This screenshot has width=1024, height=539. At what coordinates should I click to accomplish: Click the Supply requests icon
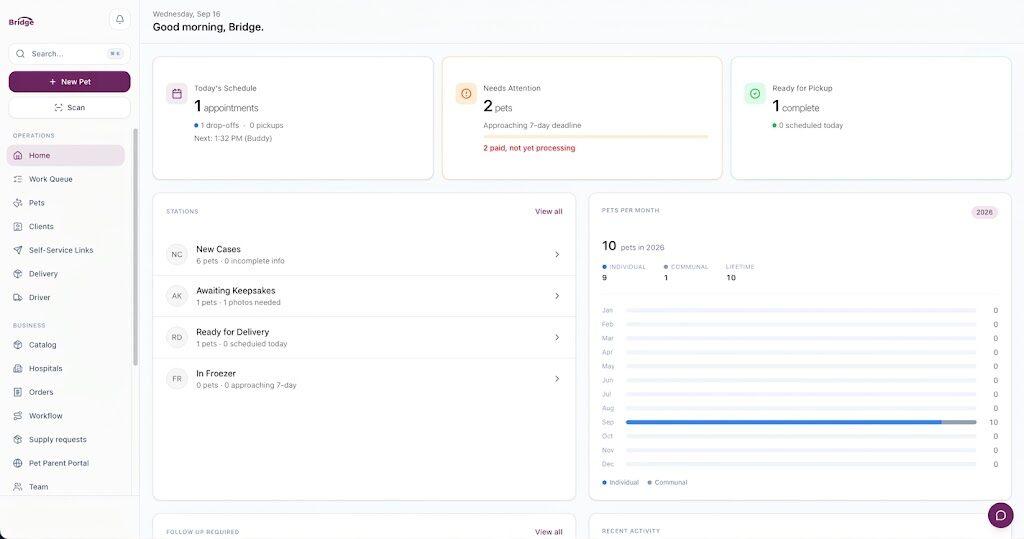pos(18,440)
